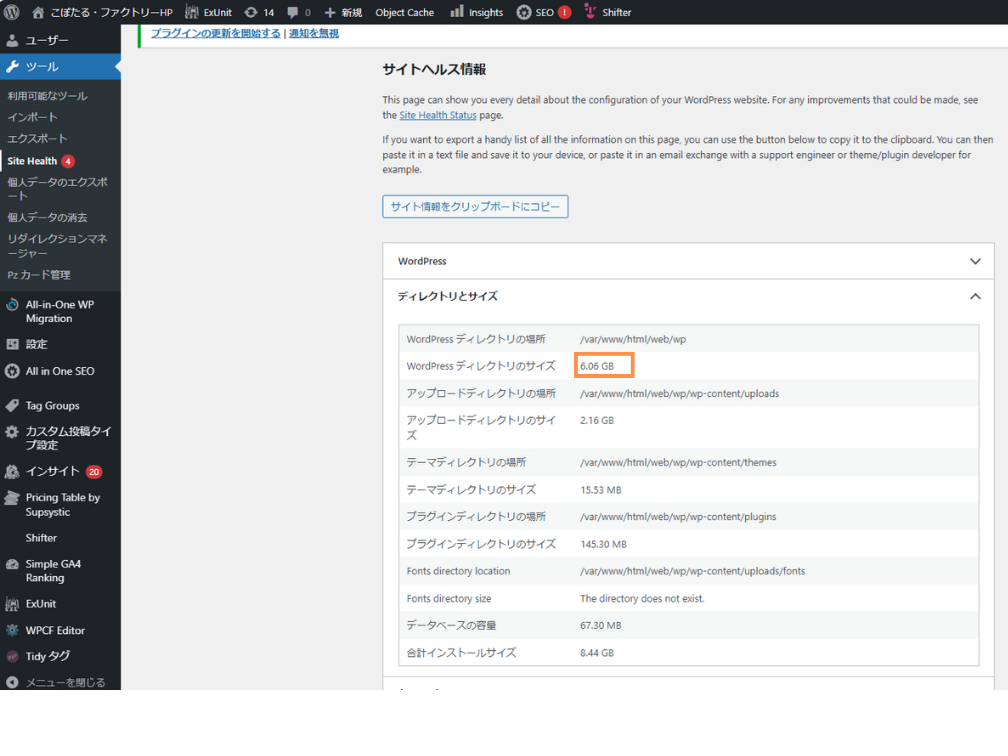Image resolution: width=1008 pixels, height=756 pixels.
Task: Open Insights bar chart icon in admin bar
Action: [456, 12]
